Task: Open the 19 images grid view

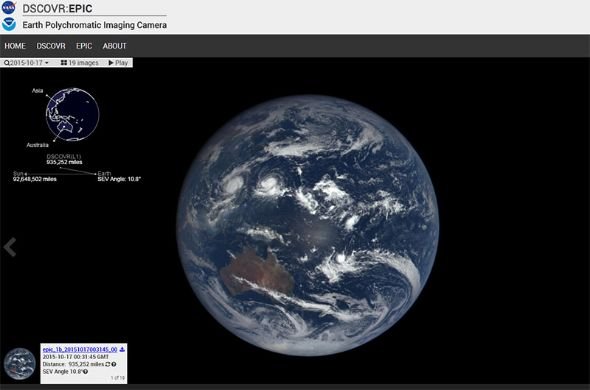Action: click(x=80, y=63)
